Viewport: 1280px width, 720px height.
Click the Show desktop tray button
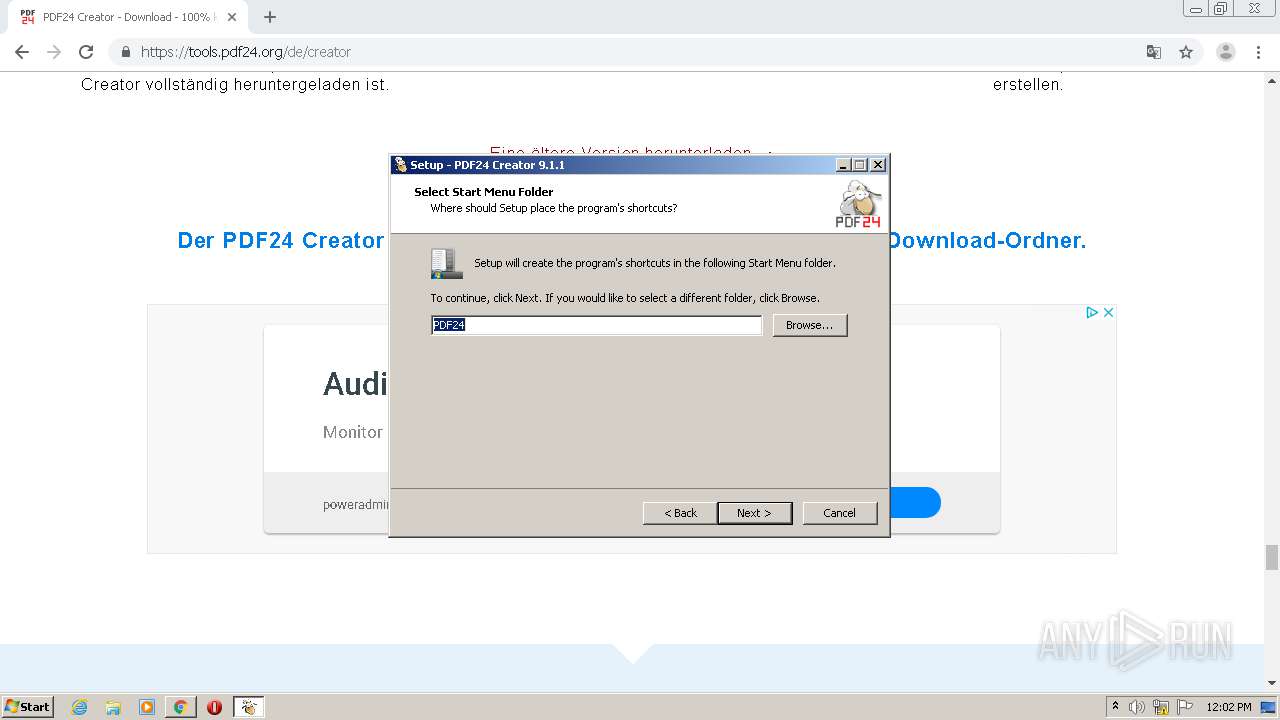1268,707
